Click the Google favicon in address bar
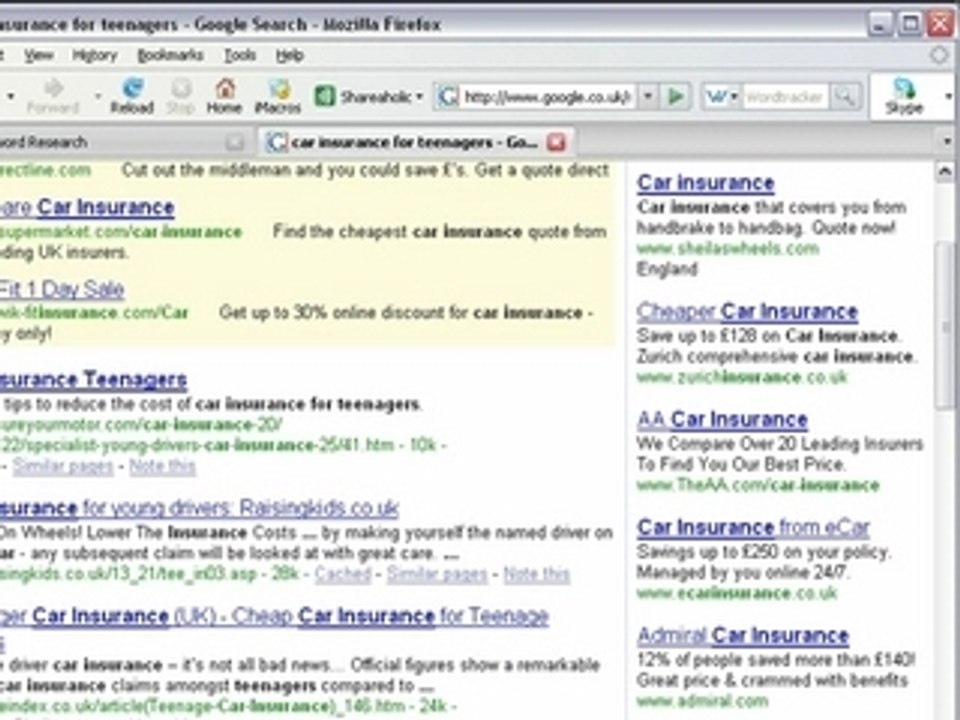960x720 pixels. click(448, 97)
